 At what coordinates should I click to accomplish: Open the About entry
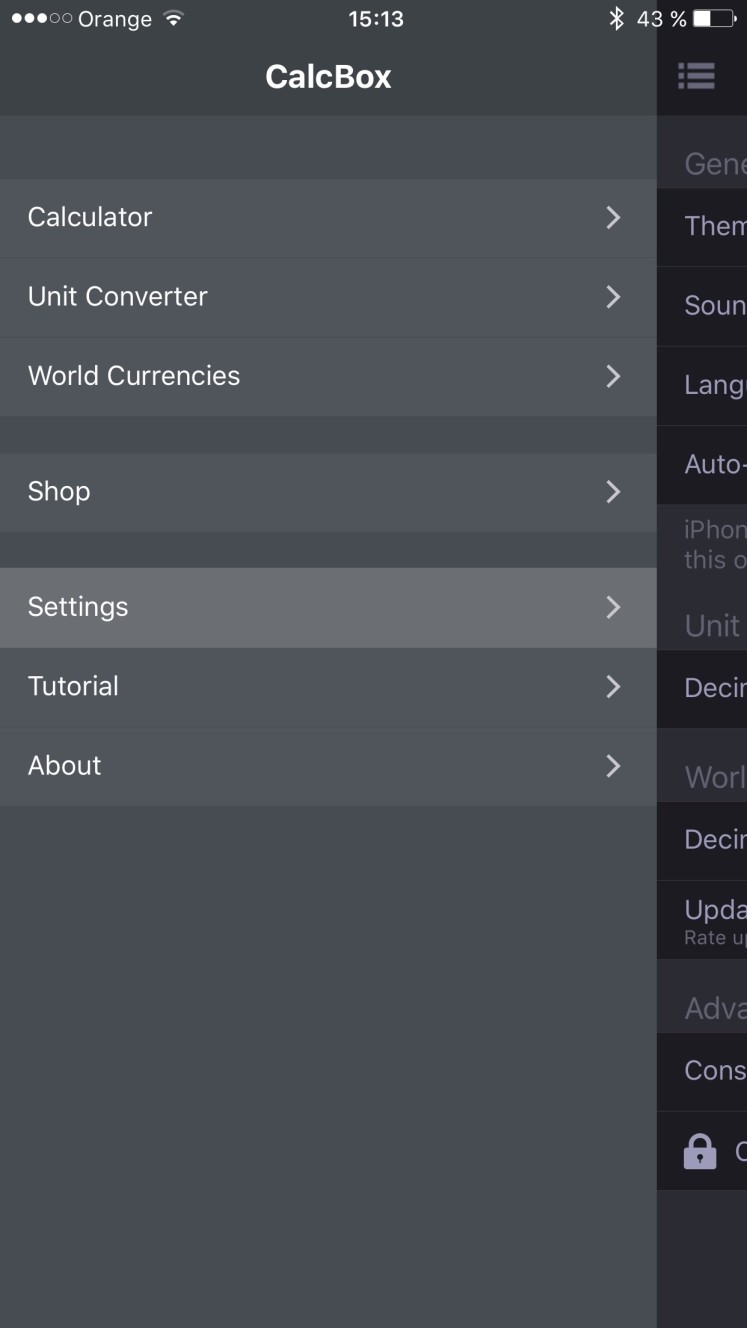click(x=328, y=766)
